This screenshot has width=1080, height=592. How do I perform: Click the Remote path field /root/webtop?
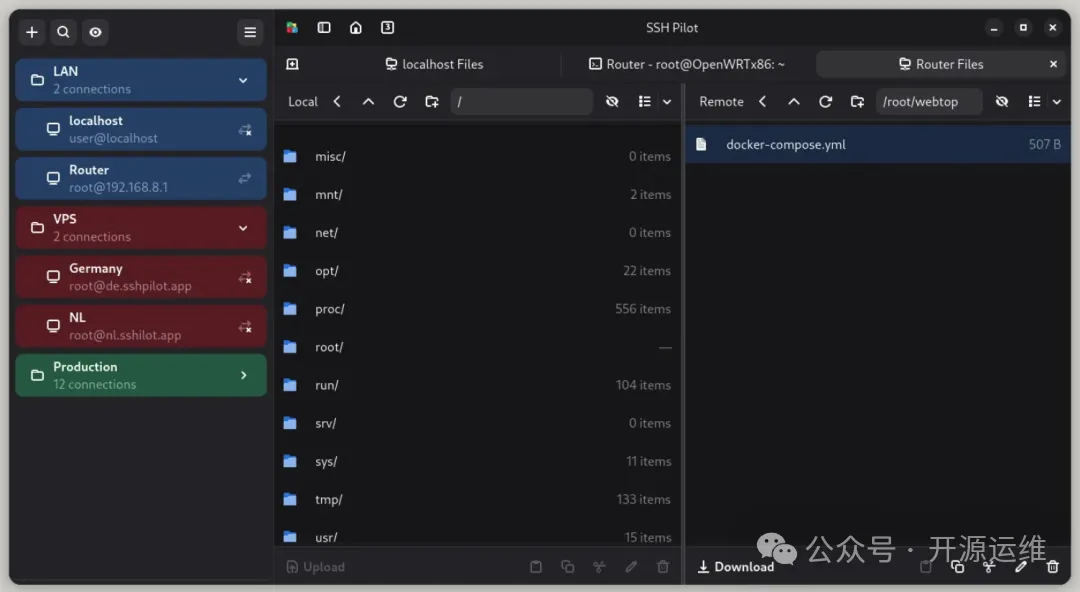[x=928, y=101]
